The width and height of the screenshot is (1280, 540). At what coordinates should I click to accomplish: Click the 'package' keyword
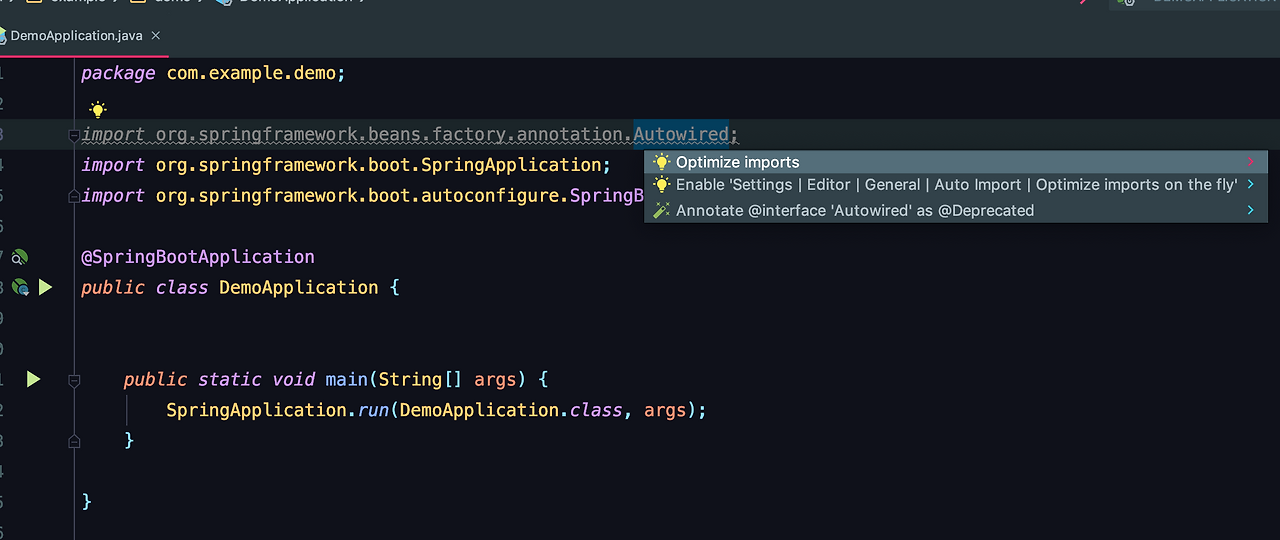118,74
